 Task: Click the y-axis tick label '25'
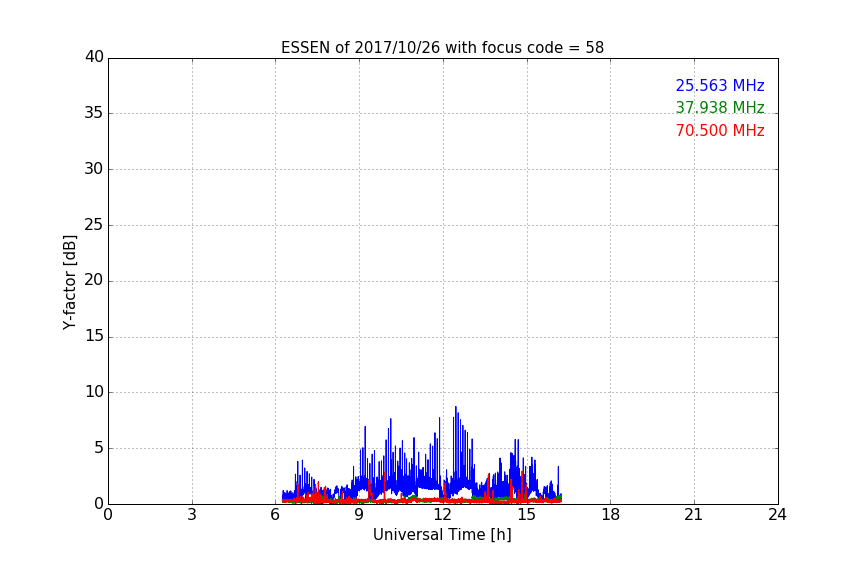pyautogui.click(x=94, y=224)
